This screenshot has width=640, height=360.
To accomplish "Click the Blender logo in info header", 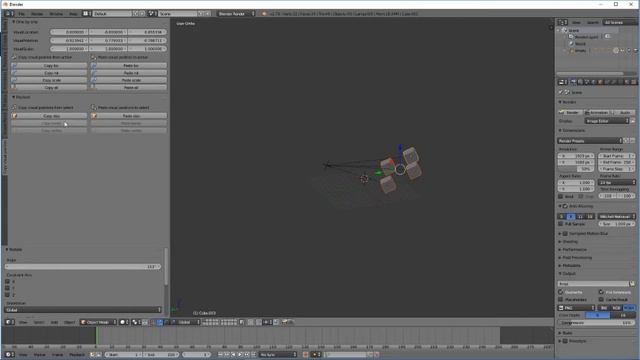I will tap(264, 13).
